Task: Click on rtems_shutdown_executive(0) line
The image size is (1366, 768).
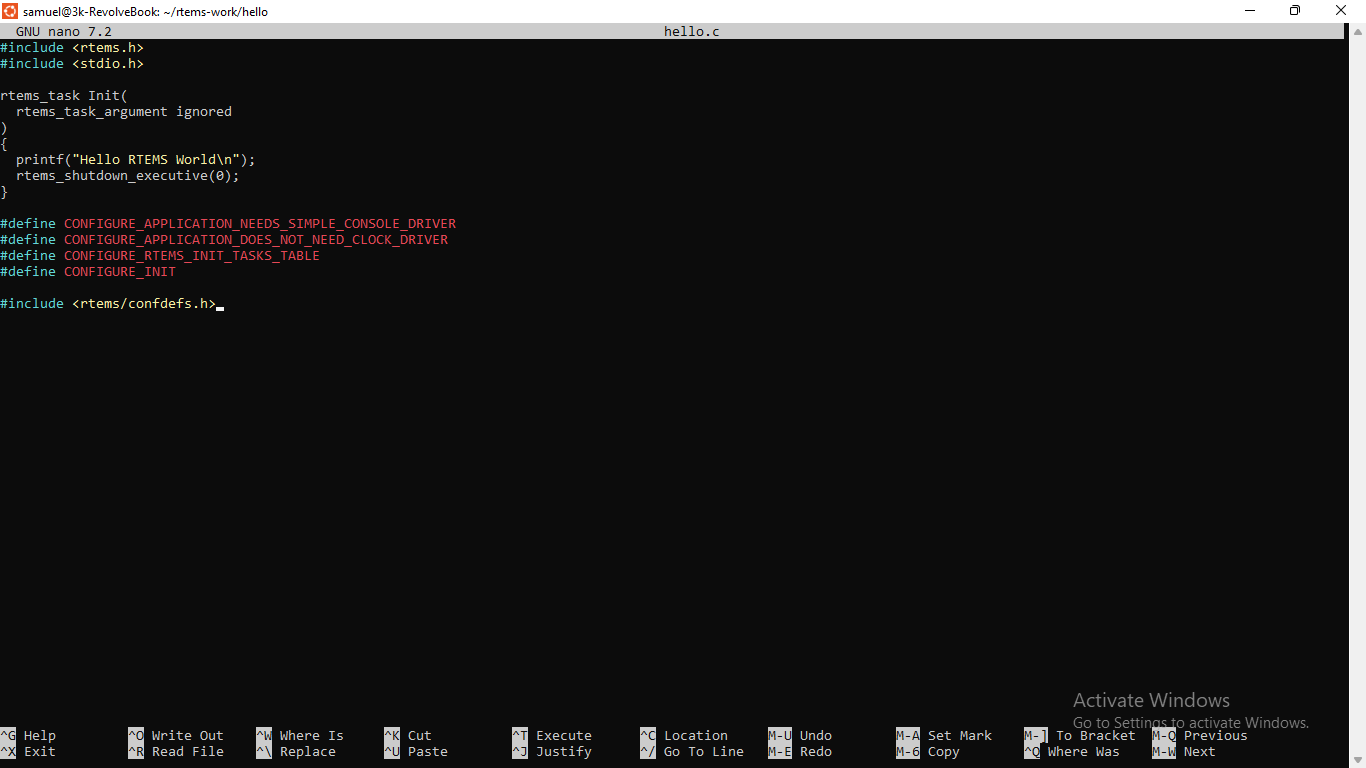Action: click(x=128, y=176)
